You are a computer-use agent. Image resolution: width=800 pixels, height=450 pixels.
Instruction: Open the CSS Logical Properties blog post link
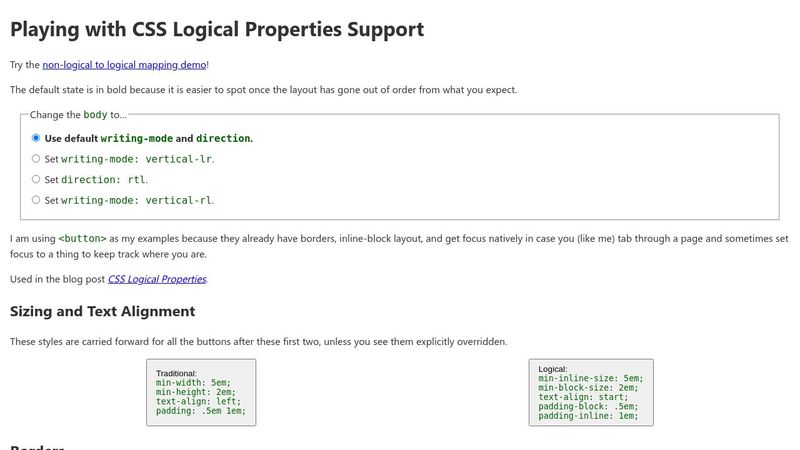click(x=157, y=279)
